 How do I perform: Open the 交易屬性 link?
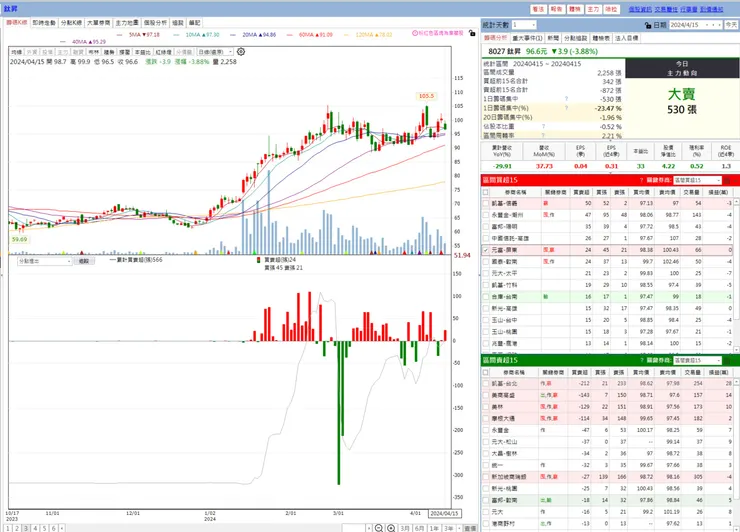666,9
